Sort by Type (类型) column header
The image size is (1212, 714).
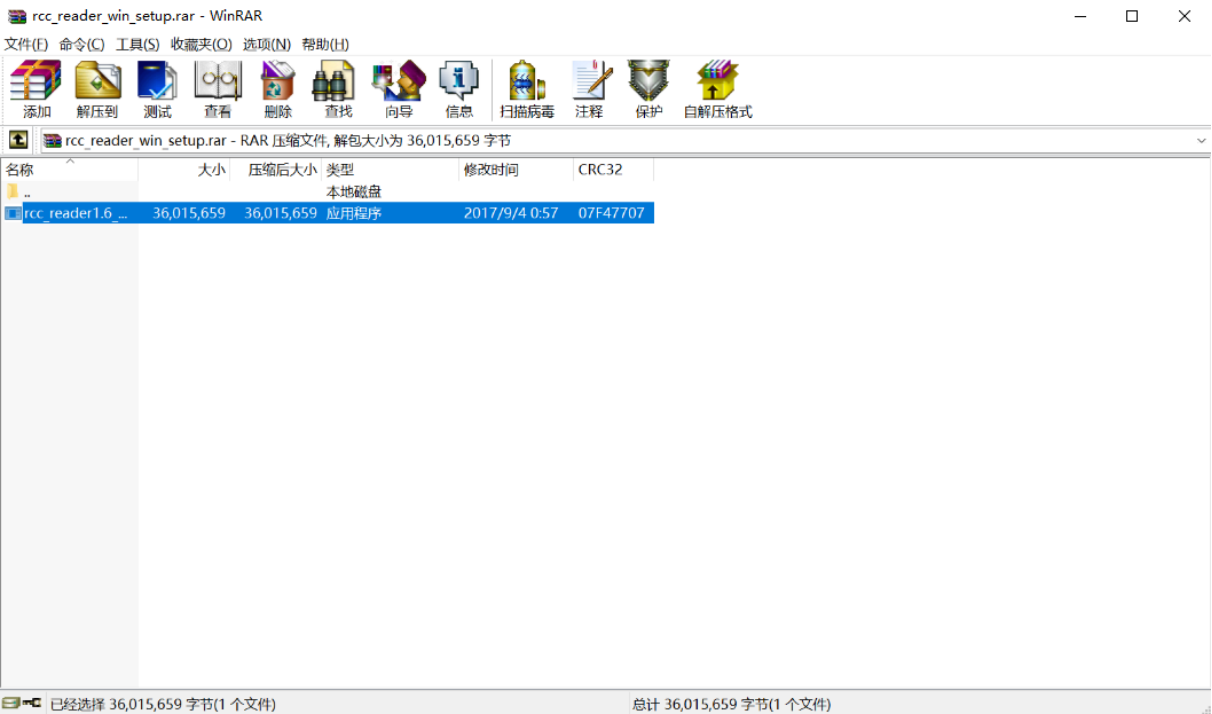391,169
